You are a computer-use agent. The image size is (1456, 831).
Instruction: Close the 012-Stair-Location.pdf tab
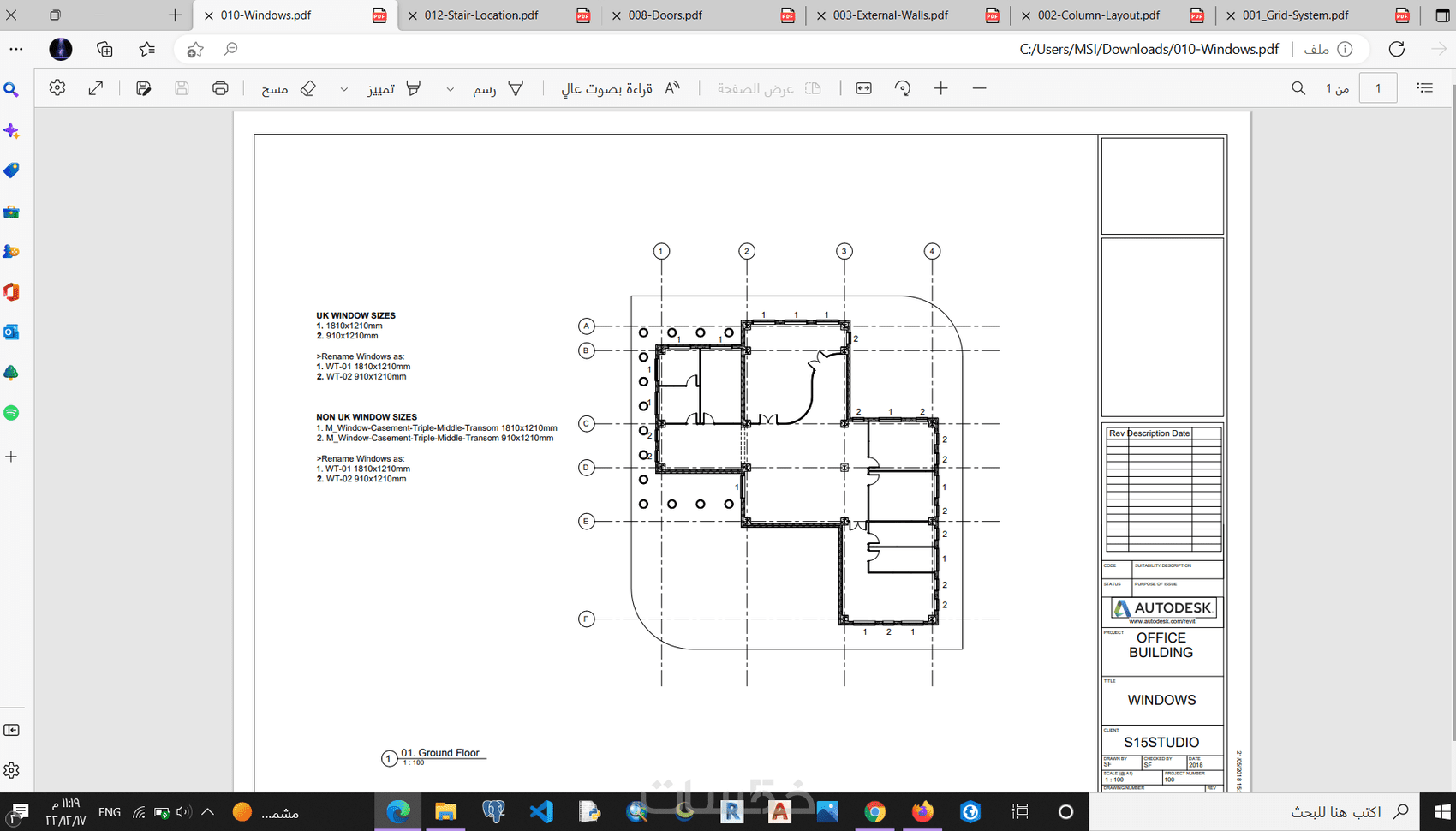coord(412,15)
